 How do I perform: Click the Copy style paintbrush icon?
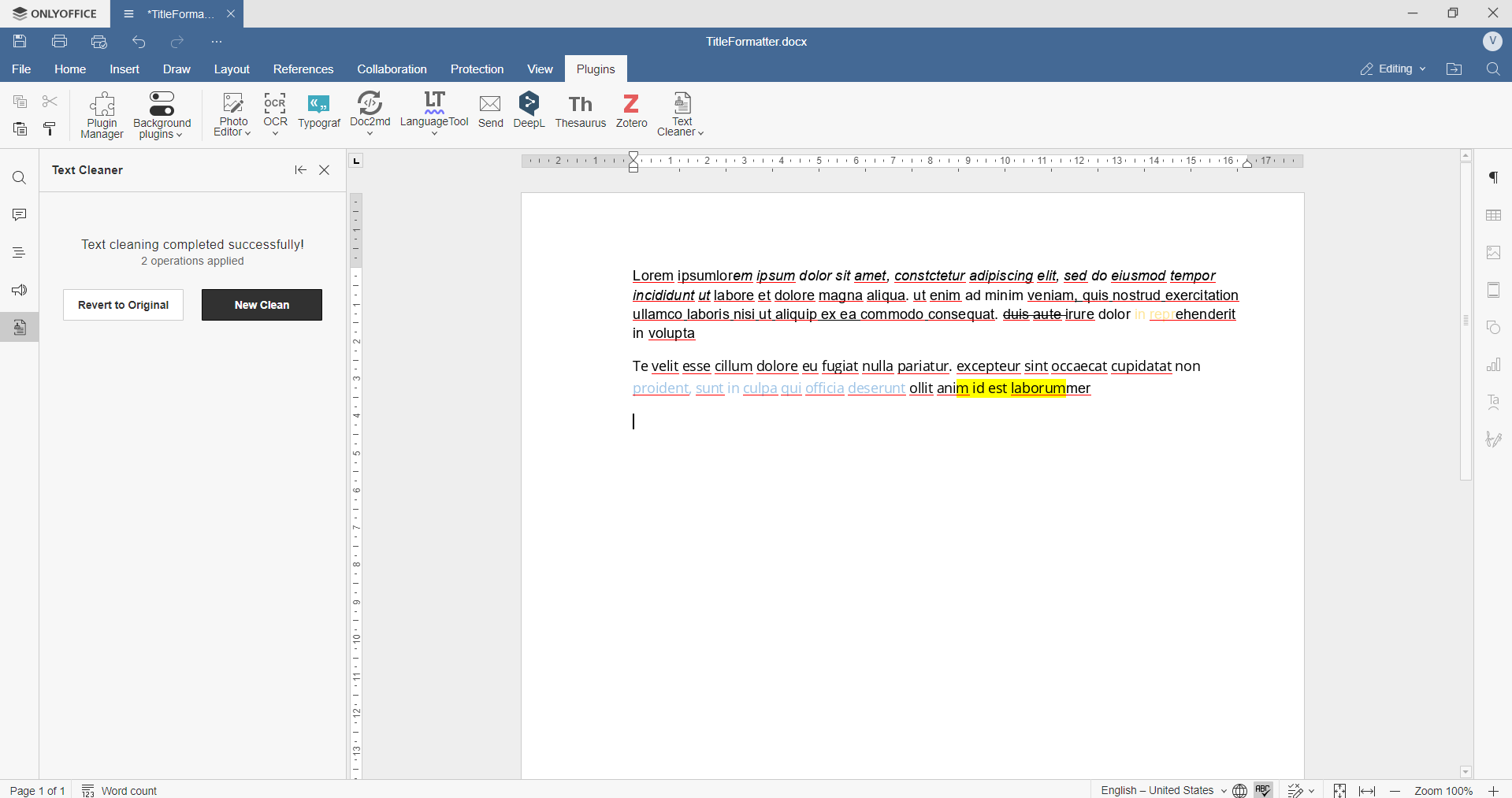(x=50, y=129)
